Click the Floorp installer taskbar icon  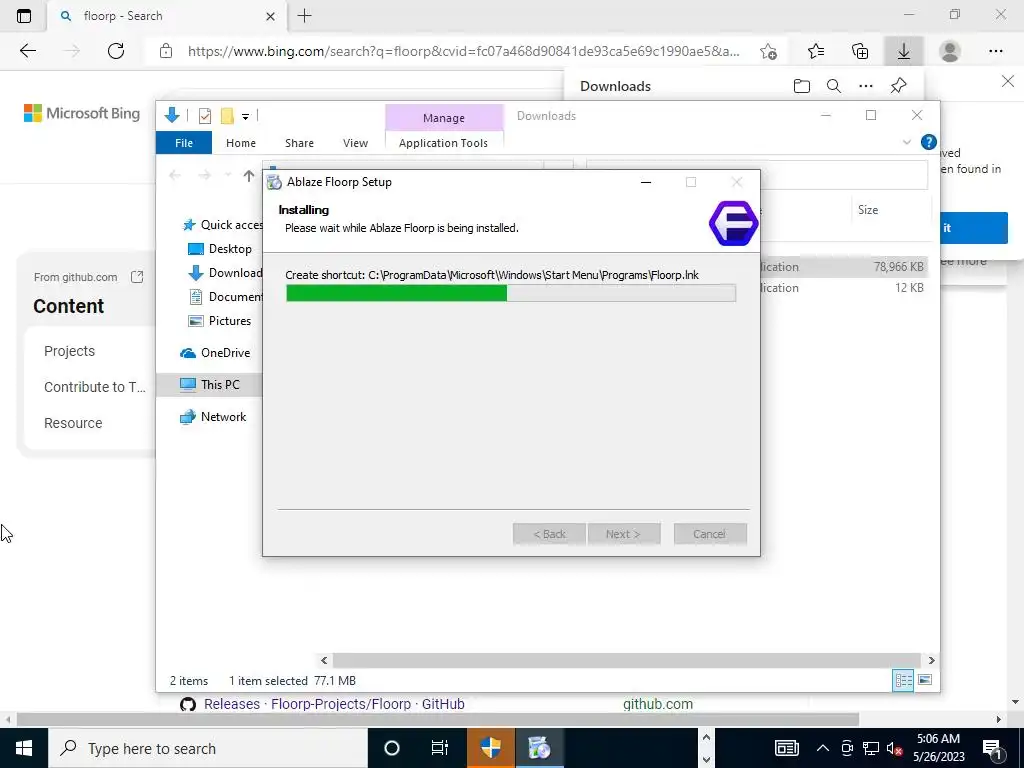[539, 748]
